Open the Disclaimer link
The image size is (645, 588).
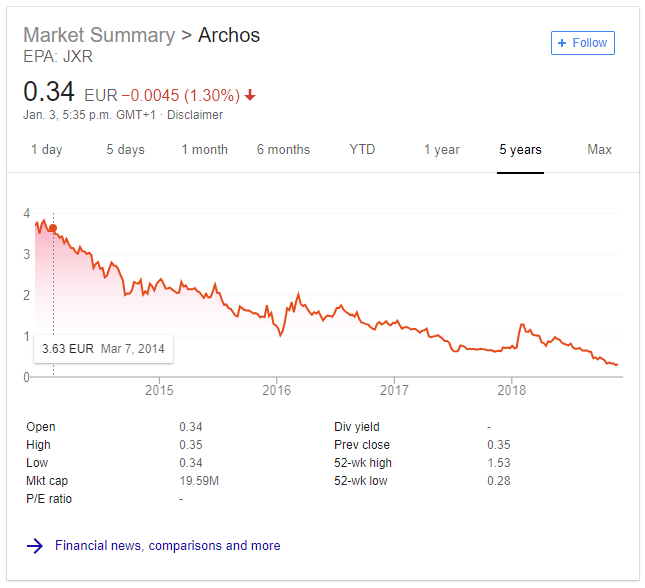[x=195, y=115]
